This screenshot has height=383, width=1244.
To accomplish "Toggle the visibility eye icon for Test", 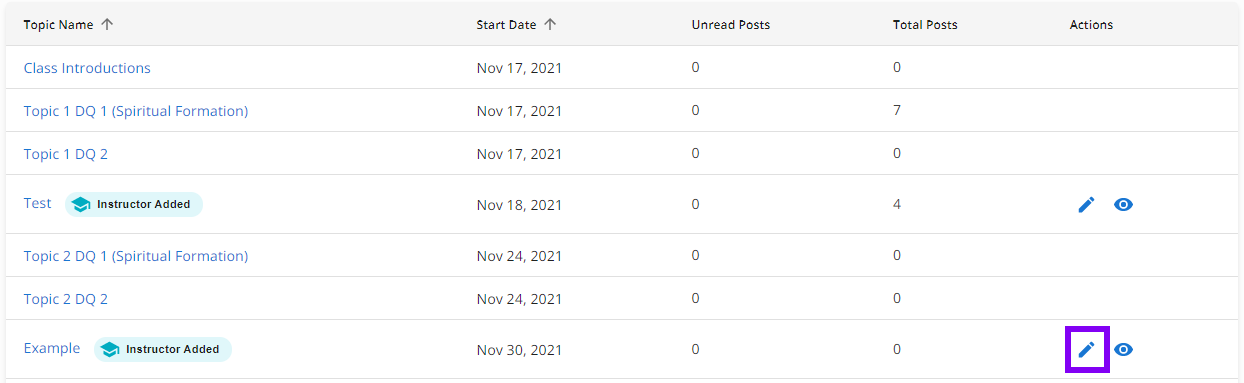I will (1123, 204).
